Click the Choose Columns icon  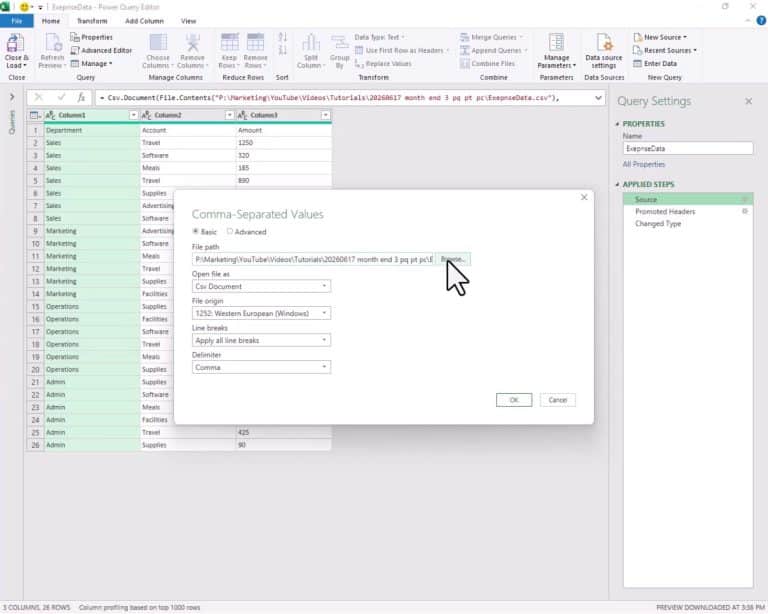(x=158, y=44)
